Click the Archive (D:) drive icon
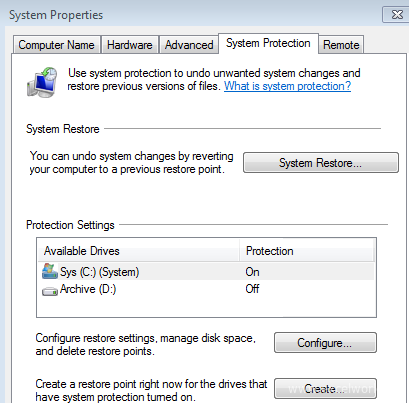This screenshot has height=403, width=409. coord(50,291)
